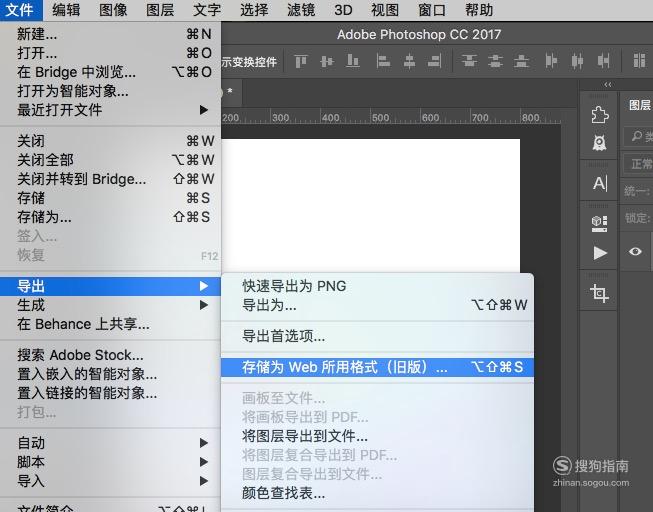The image size is (653, 512).
Task: Open the owl-shaped plugin panel icon
Action: [599, 143]
